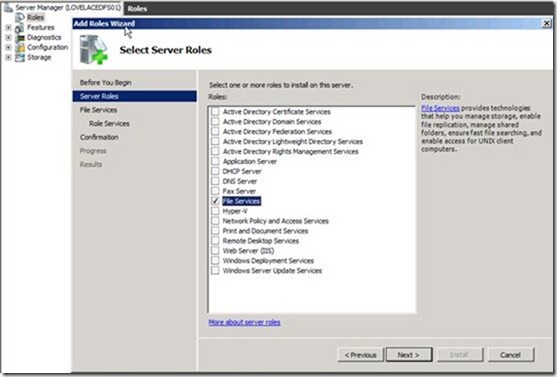This screenshot has height=377, width=557.
Task: Click the Storage node icon
Action: click(x=20, y=57)
